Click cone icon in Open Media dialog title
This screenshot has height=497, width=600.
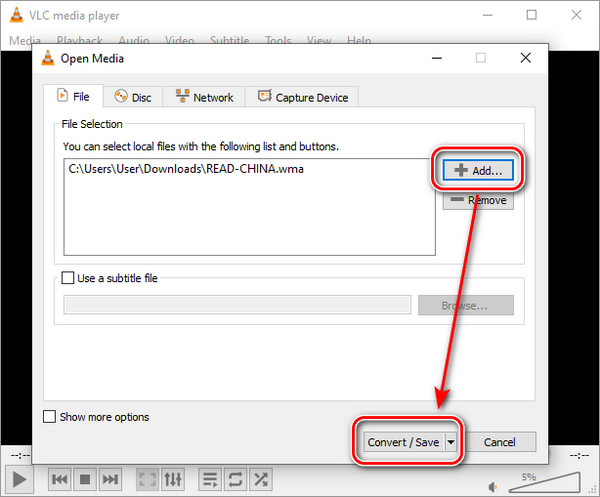coord(48,58)
